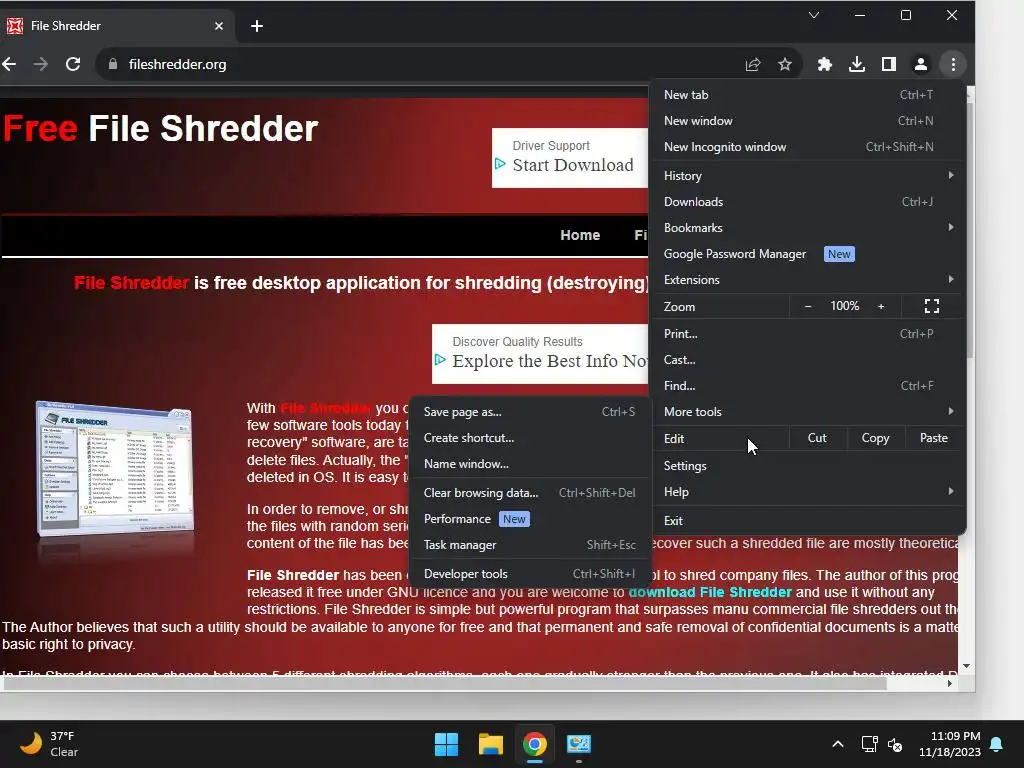Select New tab menu item

808,95
